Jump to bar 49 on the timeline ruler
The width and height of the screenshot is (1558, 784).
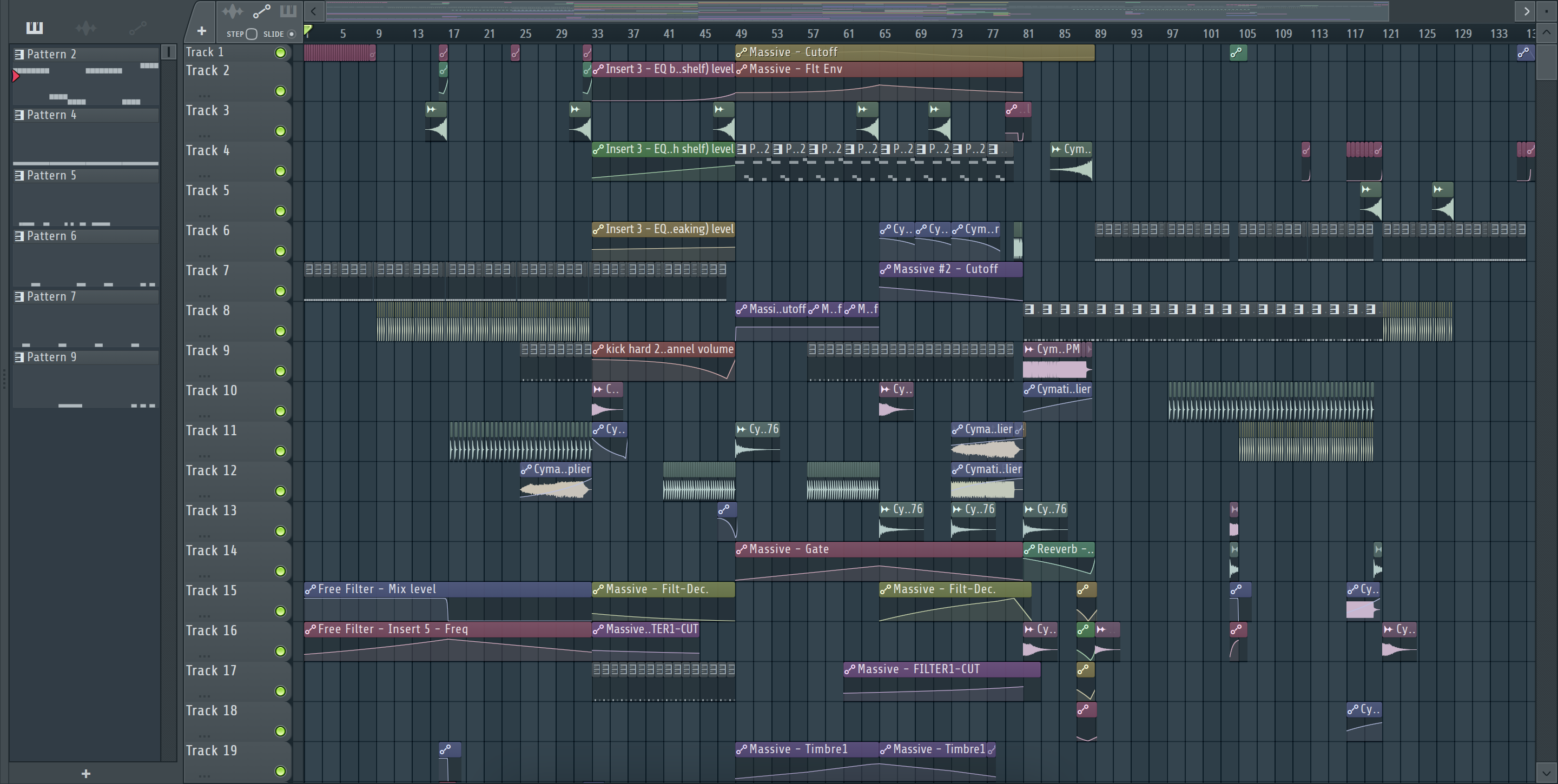coord(741,34)
